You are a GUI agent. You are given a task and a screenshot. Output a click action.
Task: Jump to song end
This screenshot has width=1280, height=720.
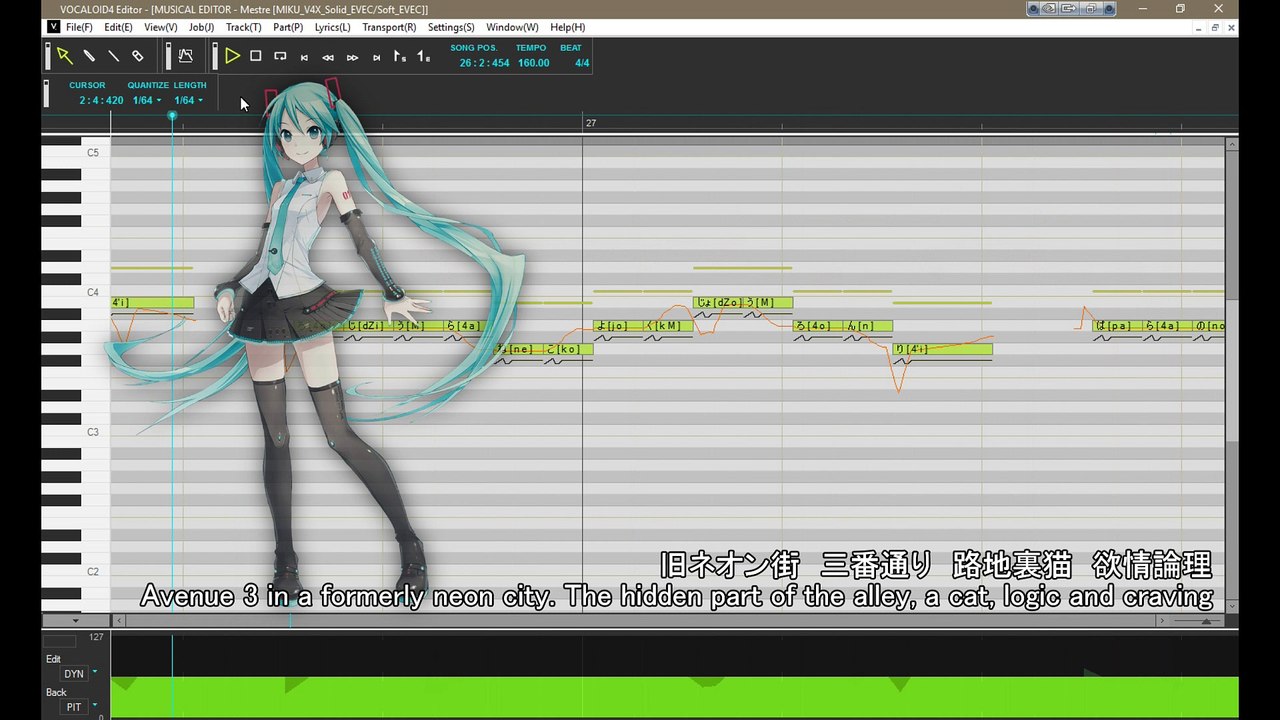[376, 57]
